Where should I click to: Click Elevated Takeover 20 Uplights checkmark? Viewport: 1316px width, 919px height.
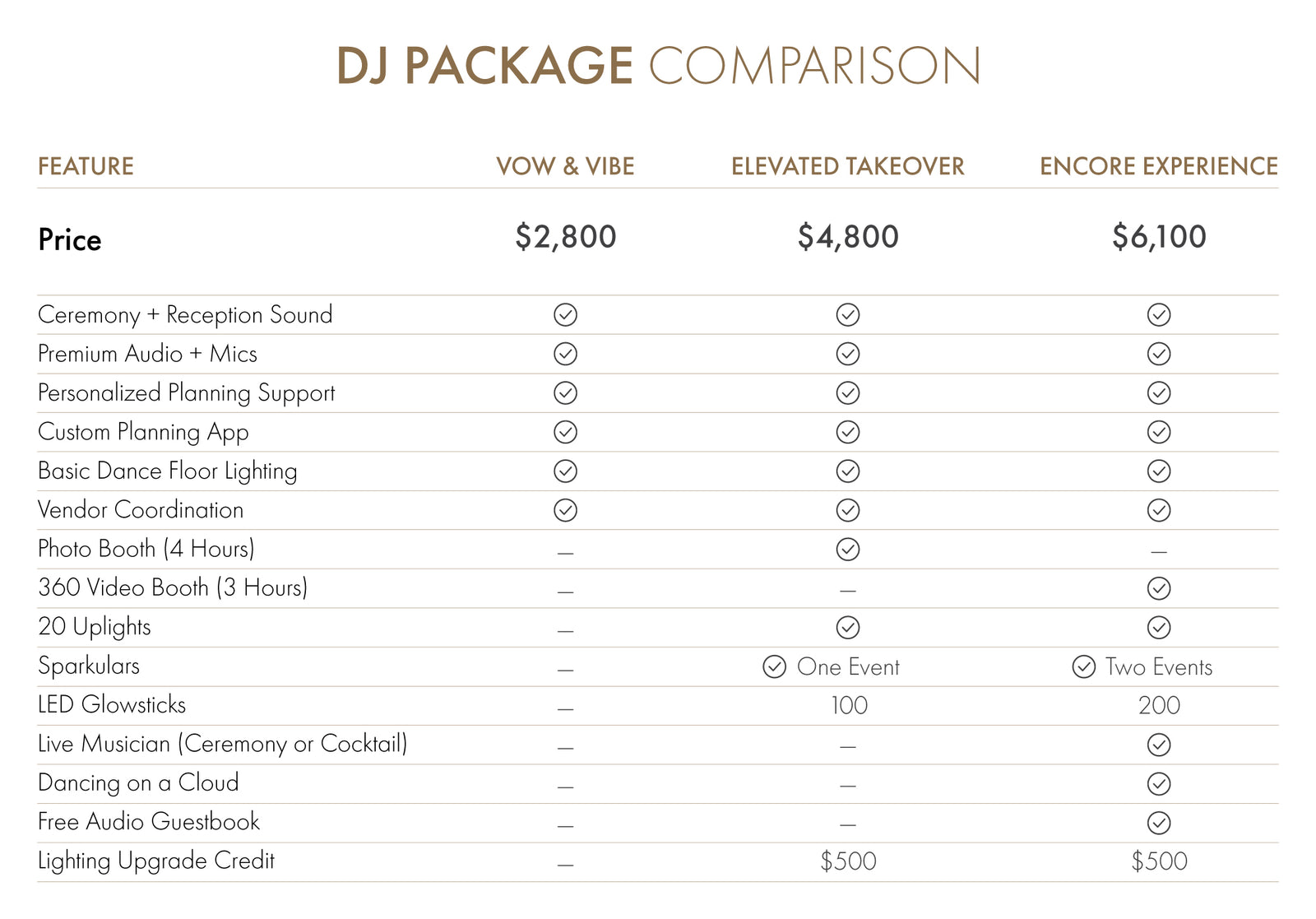tap(847, 628)
